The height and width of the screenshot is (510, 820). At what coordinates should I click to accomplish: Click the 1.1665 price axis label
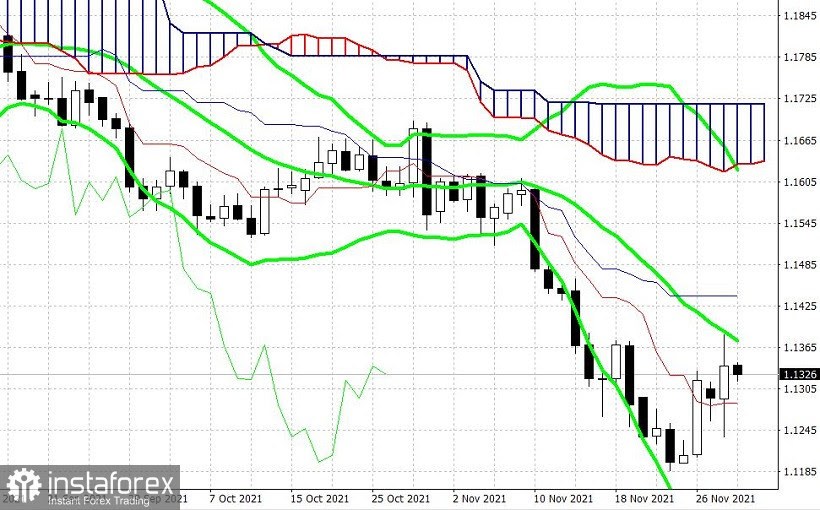800,140
